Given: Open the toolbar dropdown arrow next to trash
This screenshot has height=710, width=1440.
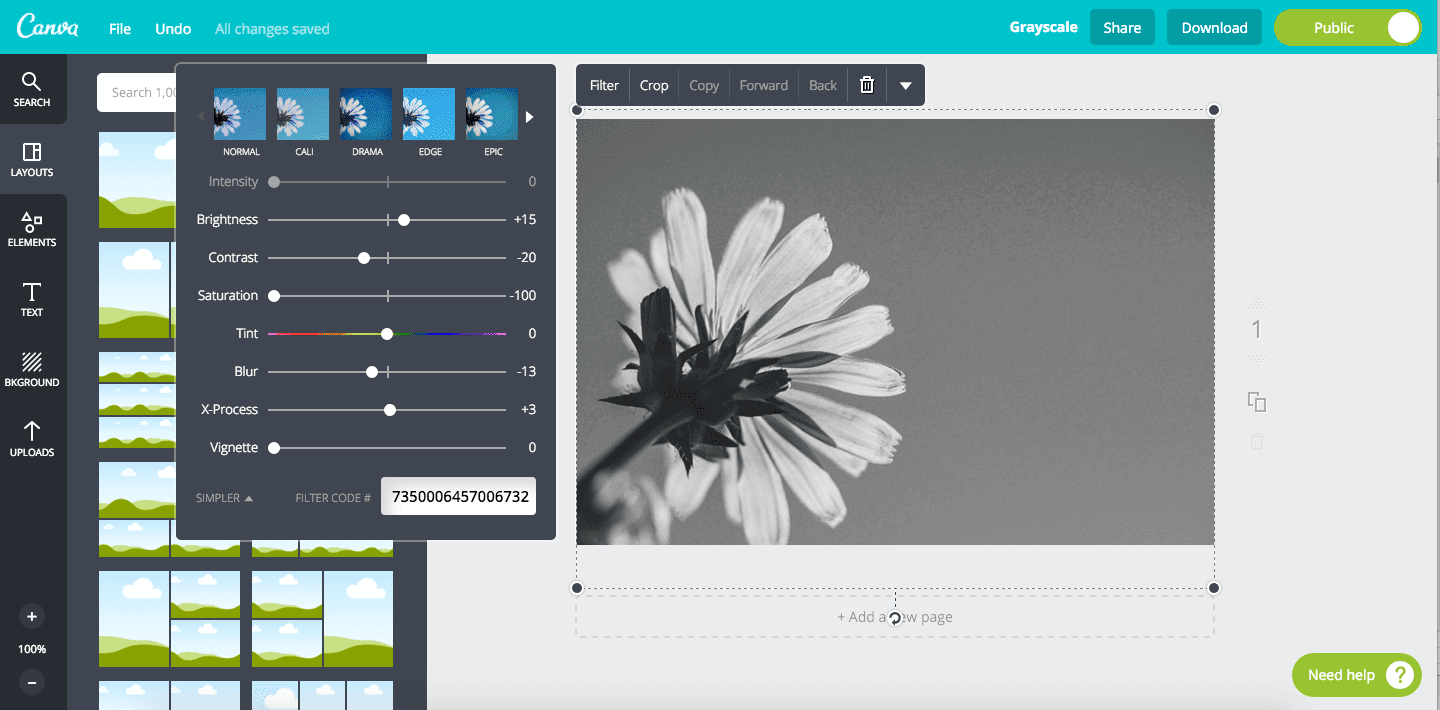Looking at the screenshot, I should click(905, 85).
